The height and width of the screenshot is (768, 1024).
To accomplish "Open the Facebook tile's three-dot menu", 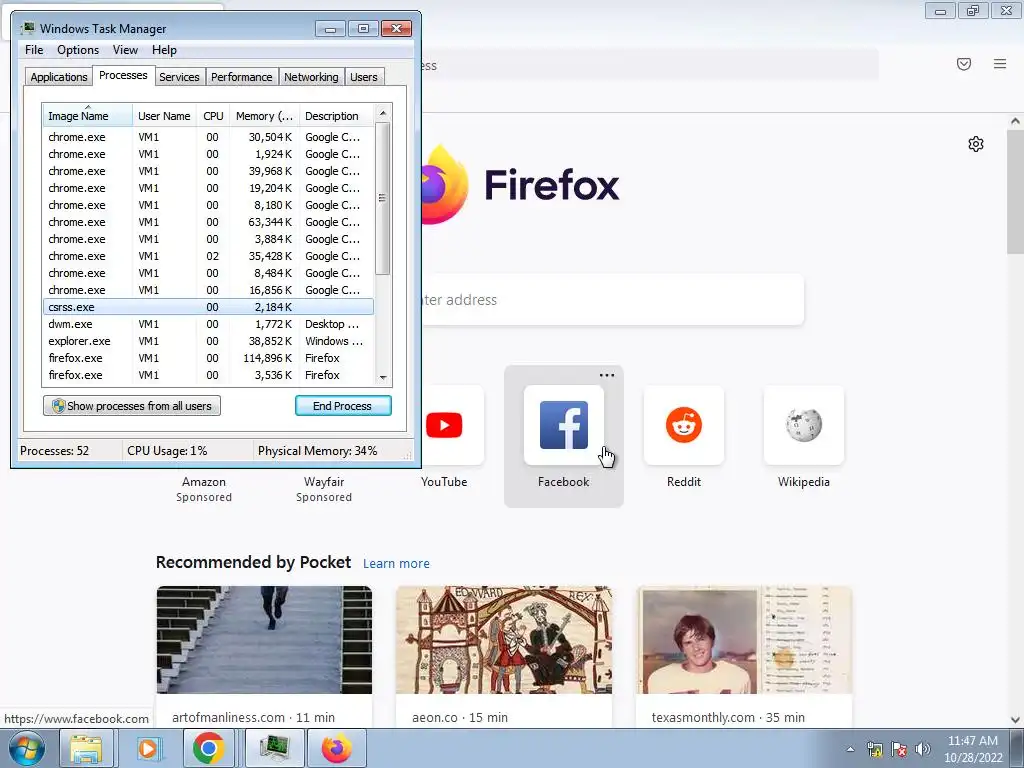I will [607, 375].
